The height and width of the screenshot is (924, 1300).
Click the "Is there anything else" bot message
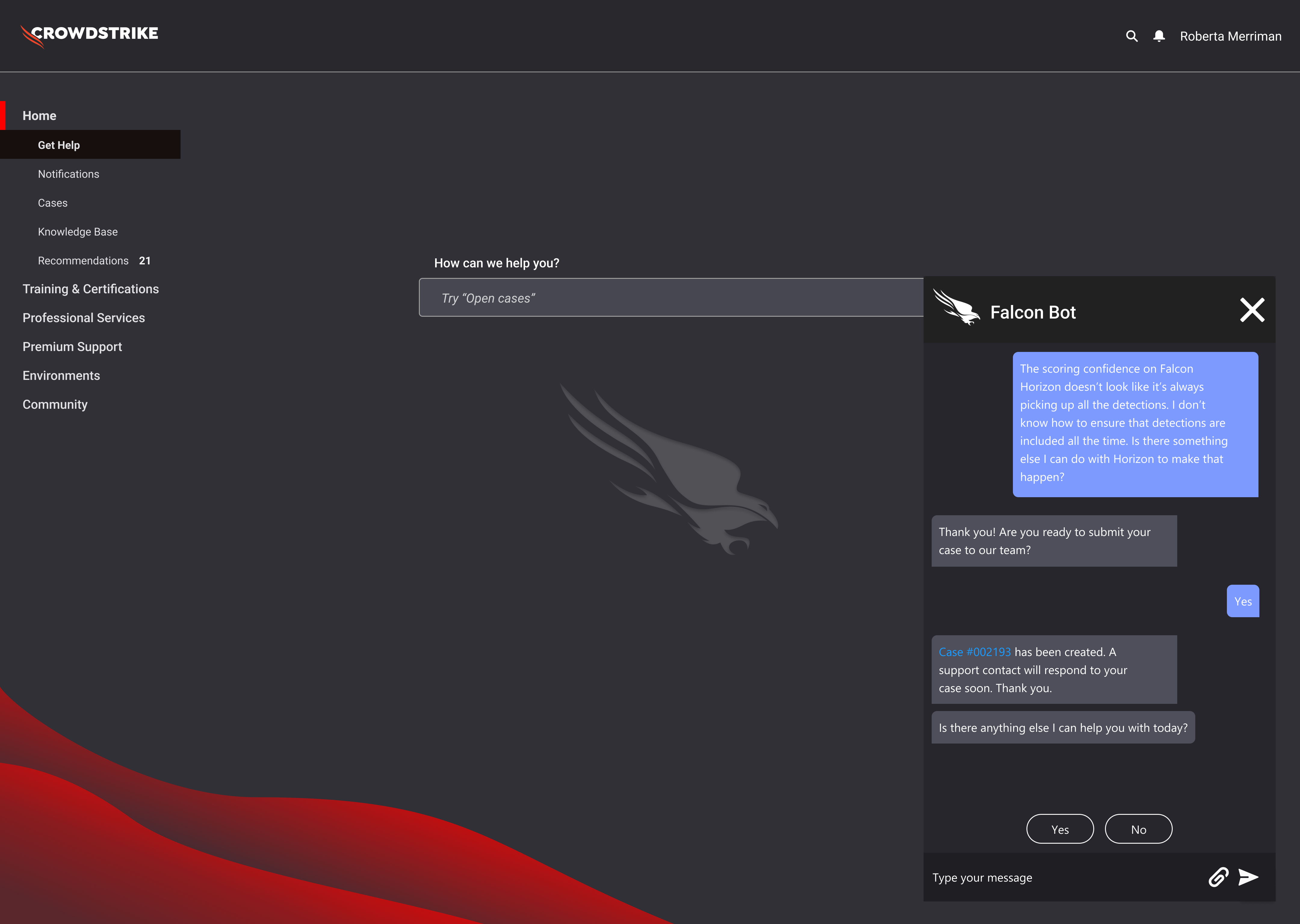tap(1063, 728)
